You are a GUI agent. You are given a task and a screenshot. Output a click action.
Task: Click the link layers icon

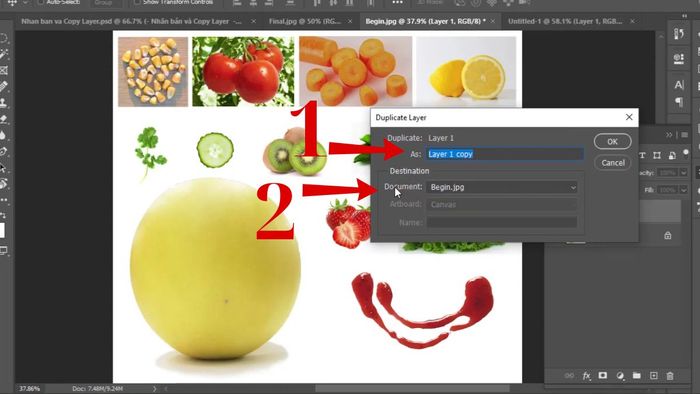tap(569, 376)
